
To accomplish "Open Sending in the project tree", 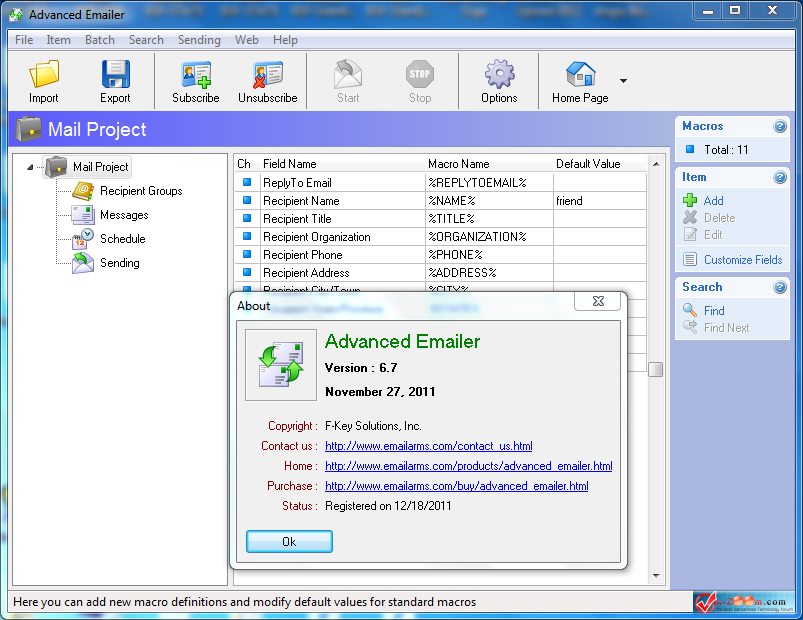I will 119,263.
